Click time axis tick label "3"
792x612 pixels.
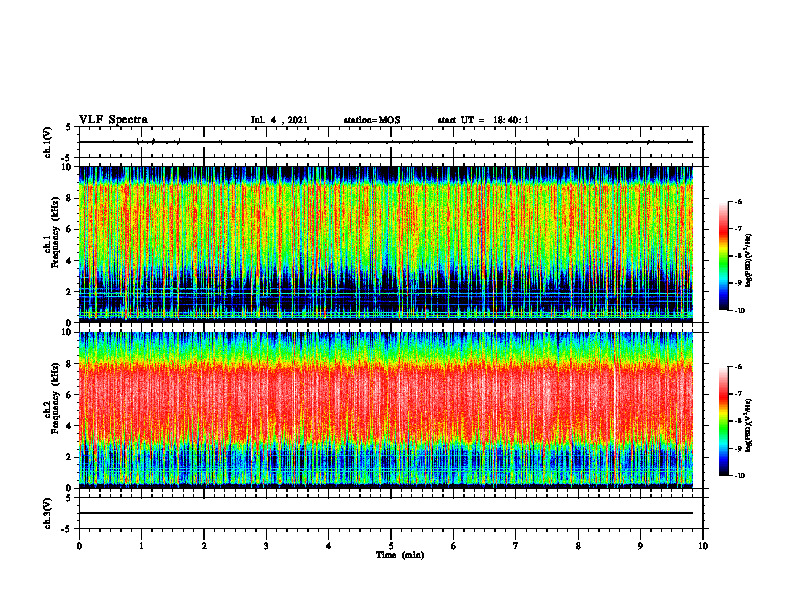tap(266, 546)
